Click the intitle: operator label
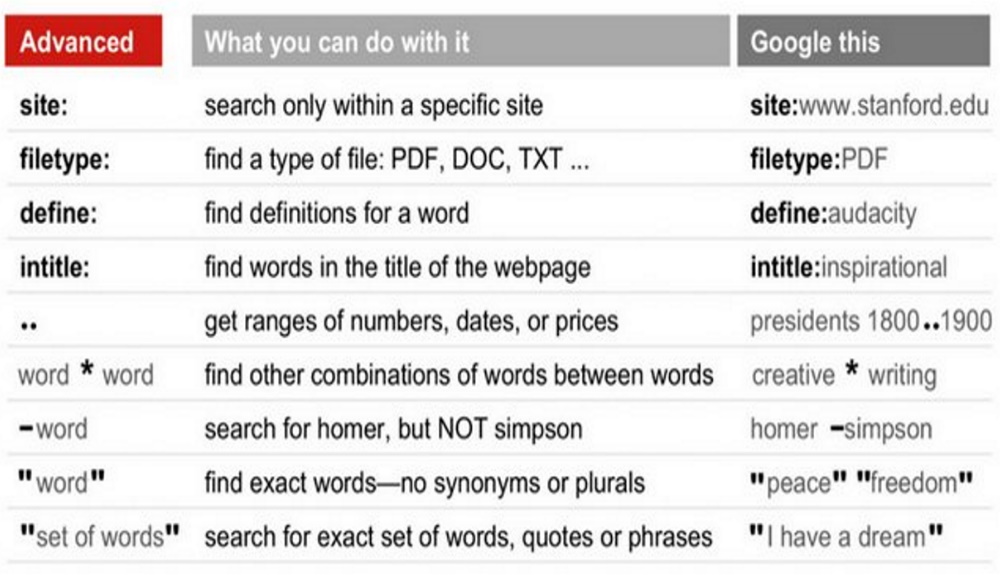 pyautogui.click(x=54, y=267)
